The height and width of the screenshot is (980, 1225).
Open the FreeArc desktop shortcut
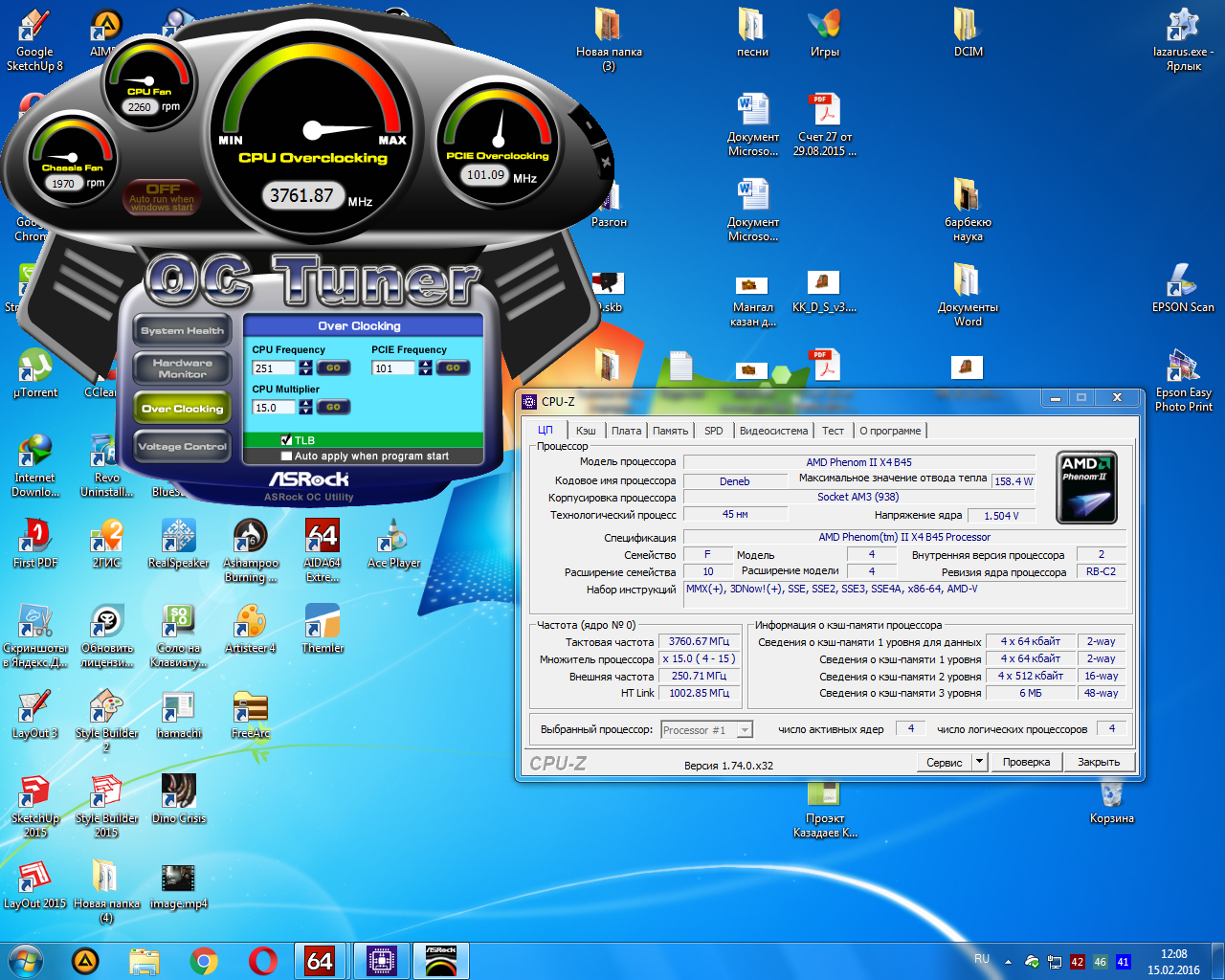[x=250, y=713]
